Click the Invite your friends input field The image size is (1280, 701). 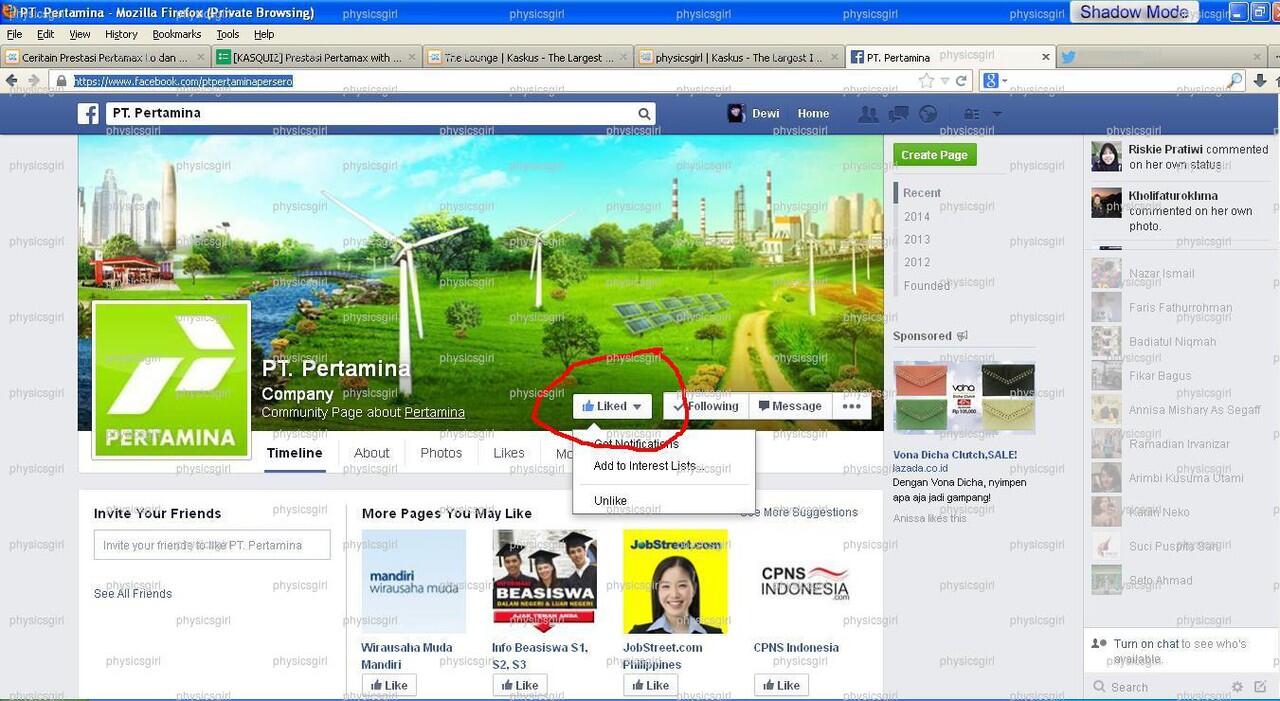point(212,545)
